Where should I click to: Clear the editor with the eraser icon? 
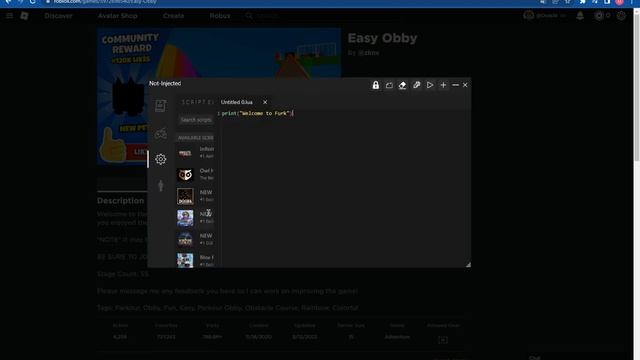[402, 85]
